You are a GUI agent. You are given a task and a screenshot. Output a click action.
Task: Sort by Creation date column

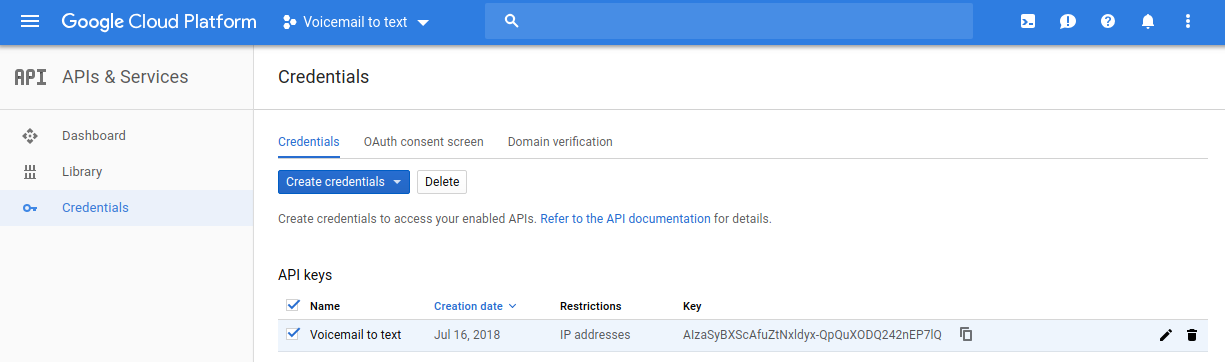475,306
